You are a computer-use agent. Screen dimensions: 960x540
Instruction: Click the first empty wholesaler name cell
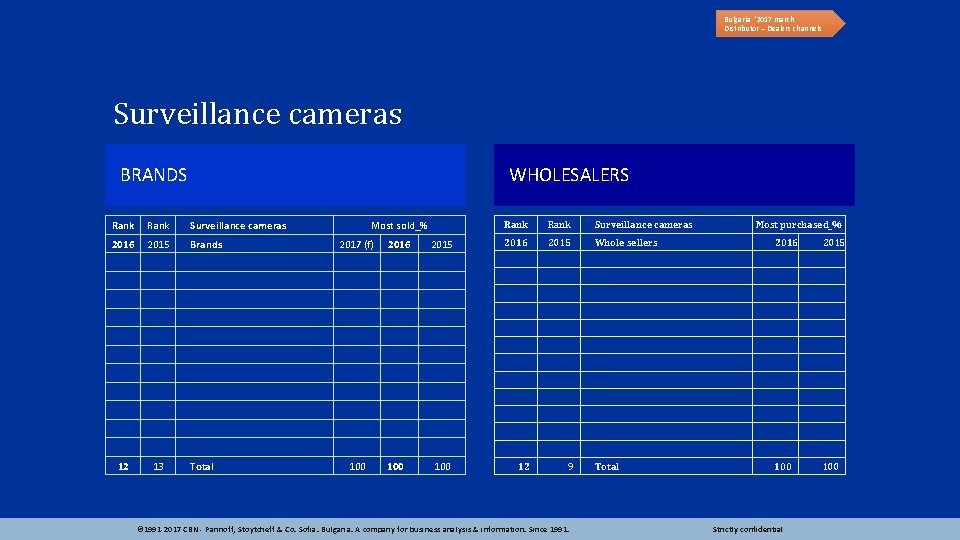(666, 260)
